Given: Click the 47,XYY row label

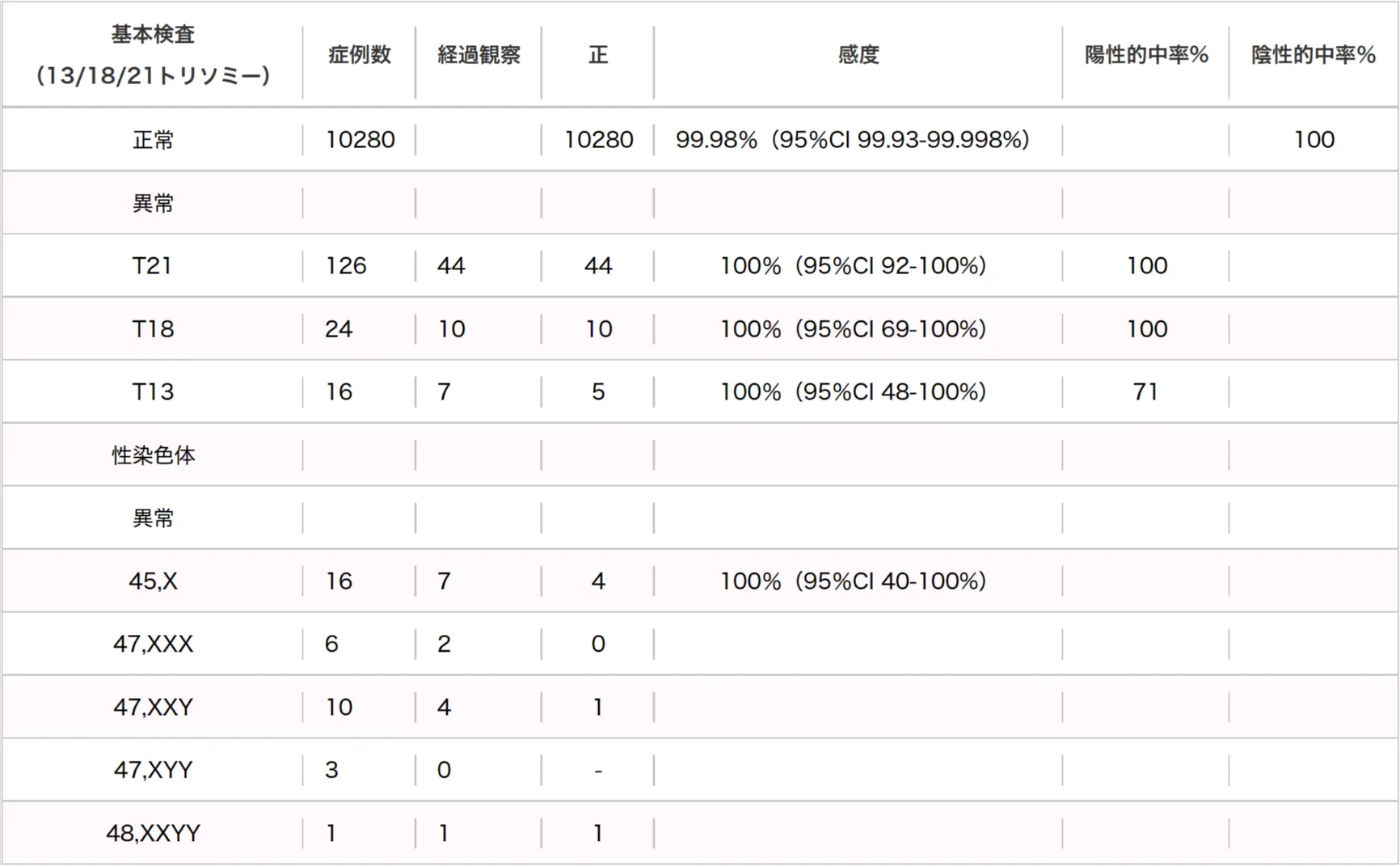Looking at the screenshot, I should pyautogui.click(x=153, y=770).
